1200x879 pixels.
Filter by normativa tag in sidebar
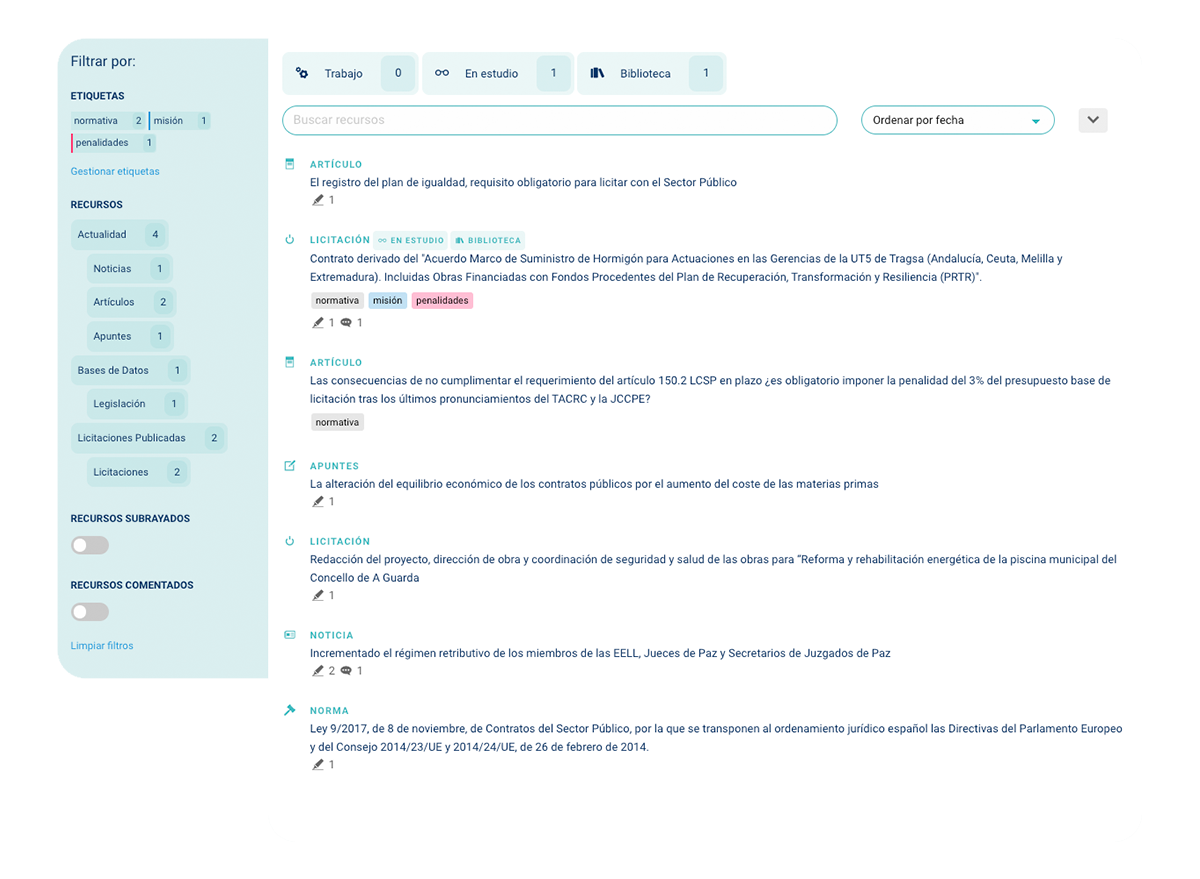click(108, 121)
